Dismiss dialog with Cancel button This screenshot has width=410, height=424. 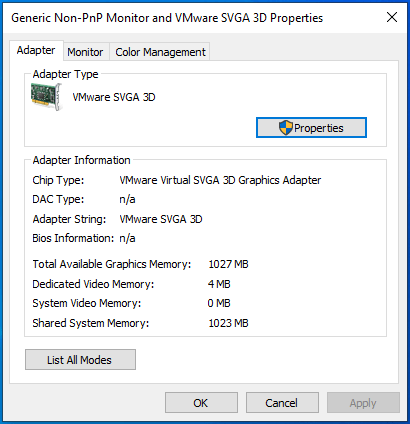pyautogui.click(x=282, y=403)
